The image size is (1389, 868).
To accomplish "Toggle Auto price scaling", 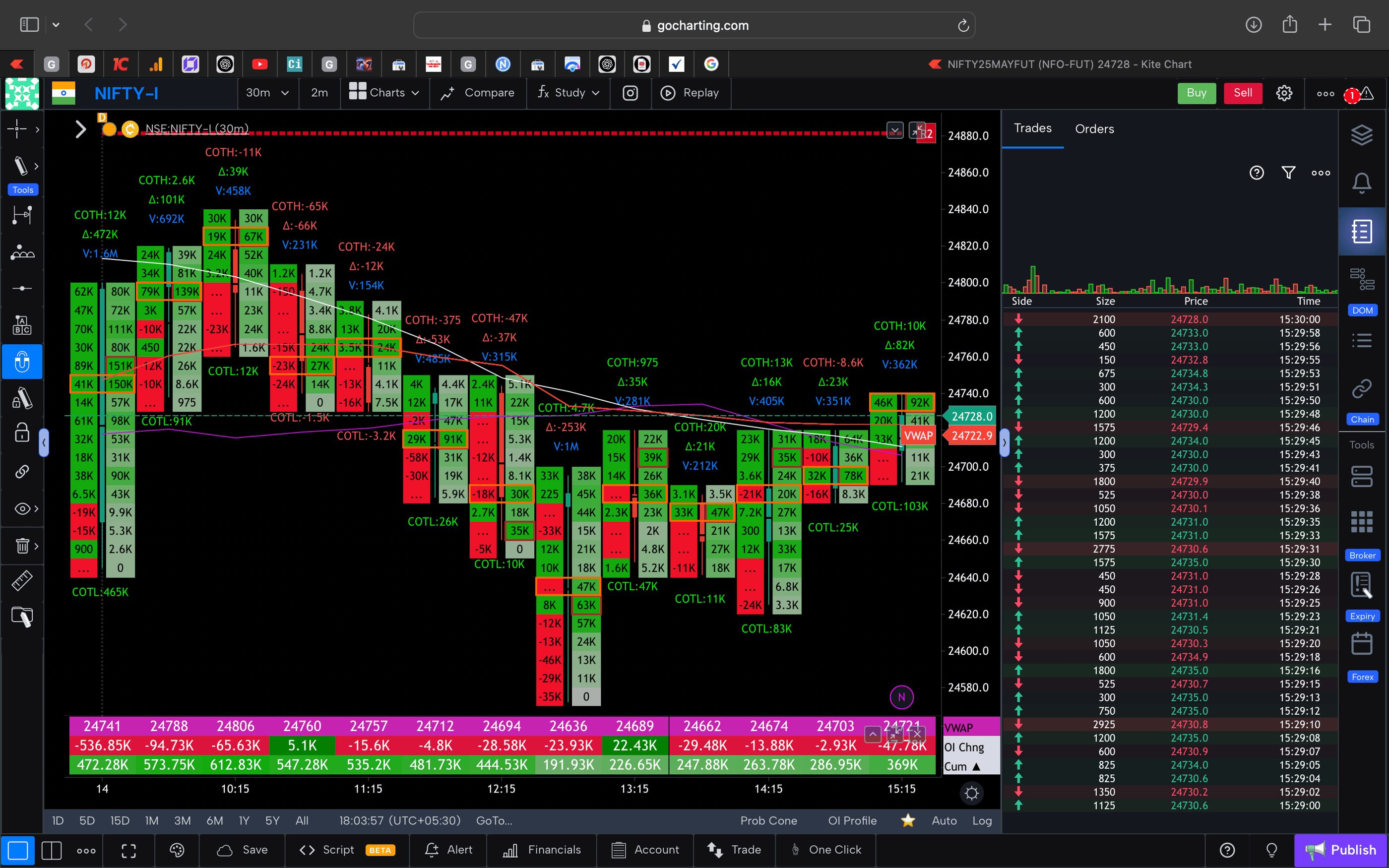I will 944,820.
